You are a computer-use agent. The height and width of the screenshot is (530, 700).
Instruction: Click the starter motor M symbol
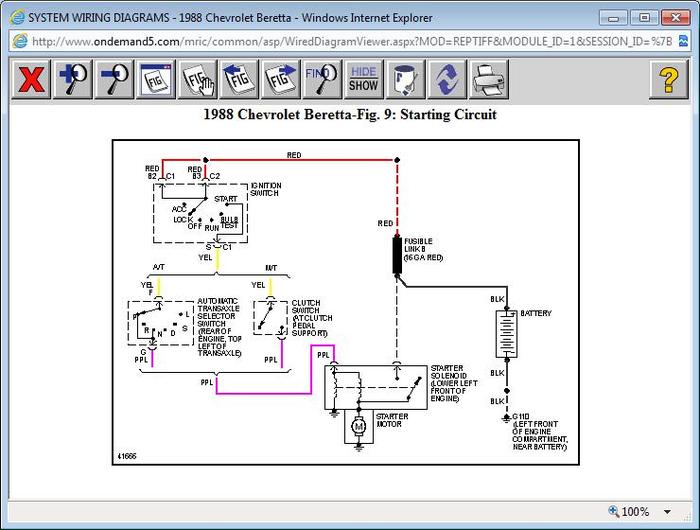[x=358, y=426]
